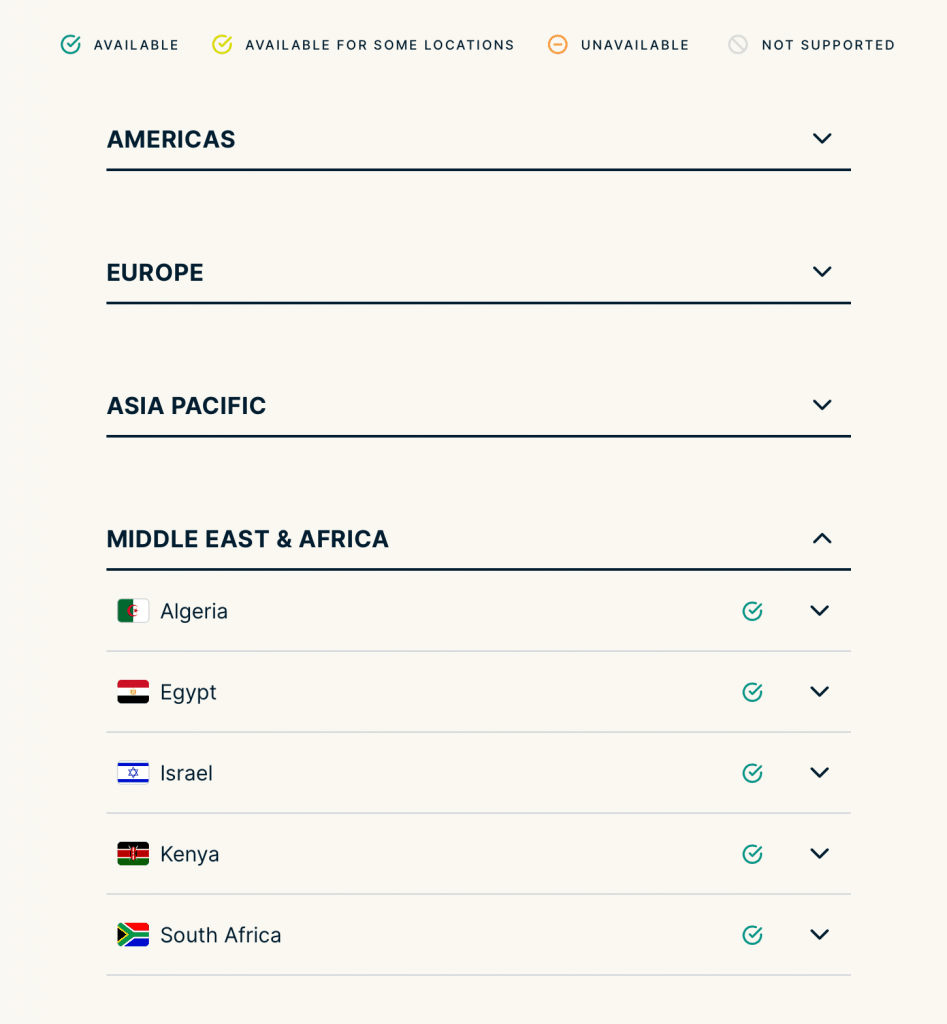Click the Algeria flag icon
947x1024 pixels.
pyautogui.click(x=132, y=610)
